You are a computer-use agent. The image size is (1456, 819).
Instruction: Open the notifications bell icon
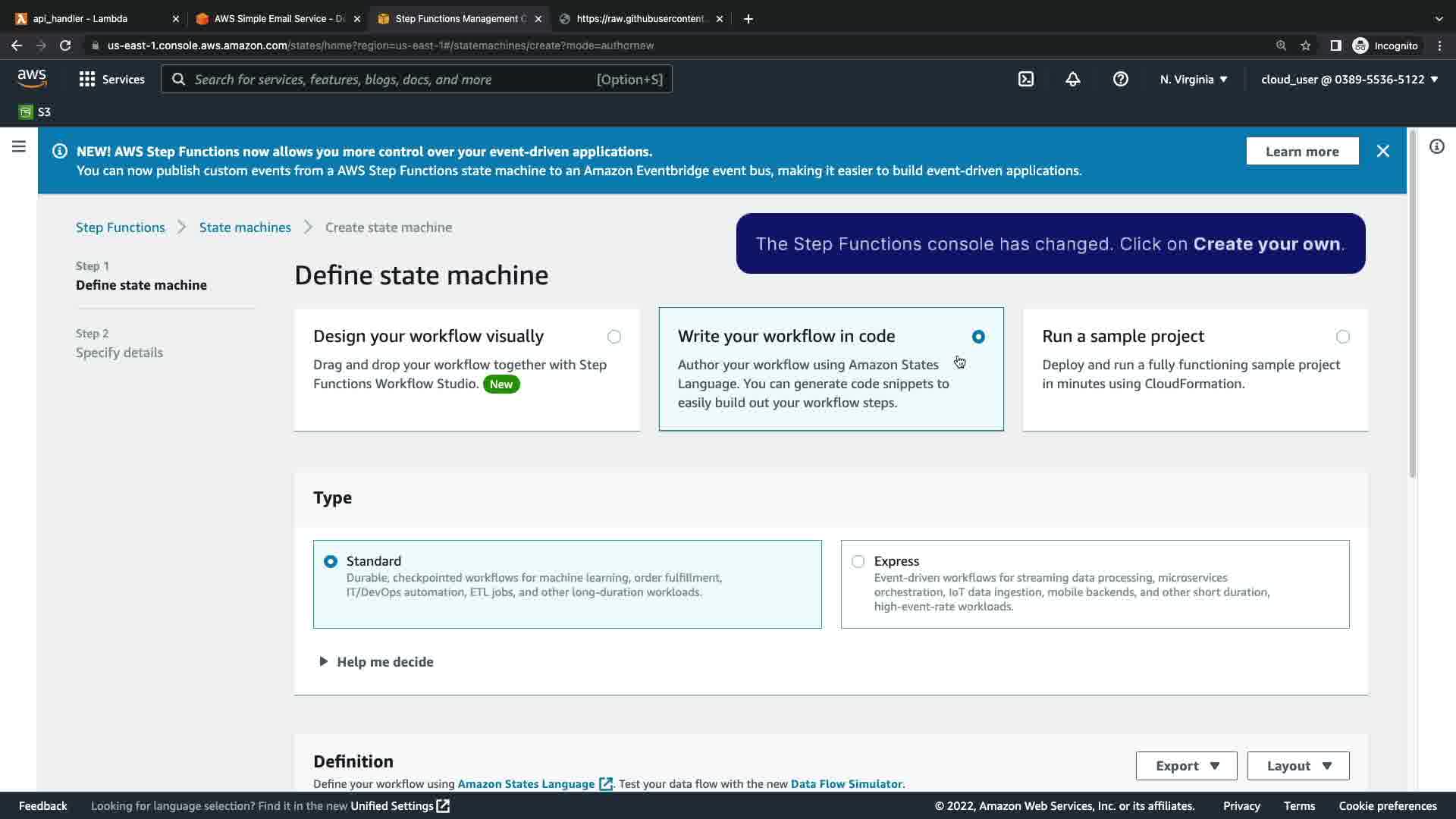[1072, 79]
